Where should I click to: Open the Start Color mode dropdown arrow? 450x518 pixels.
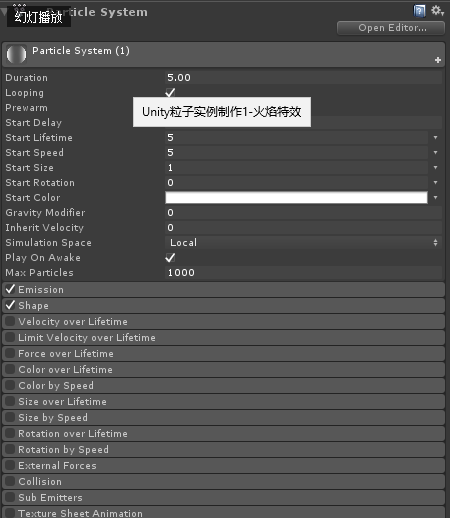click(435, 198)
